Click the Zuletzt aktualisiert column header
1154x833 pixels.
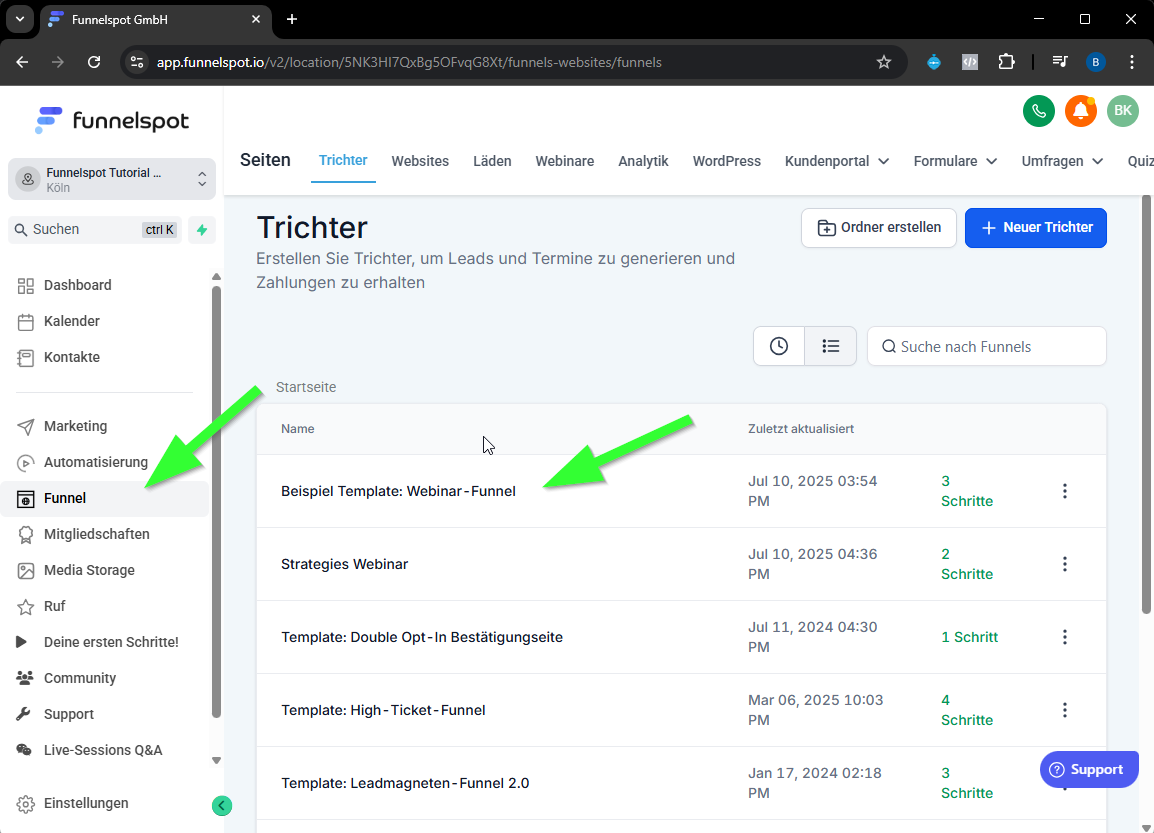point(801,429)
